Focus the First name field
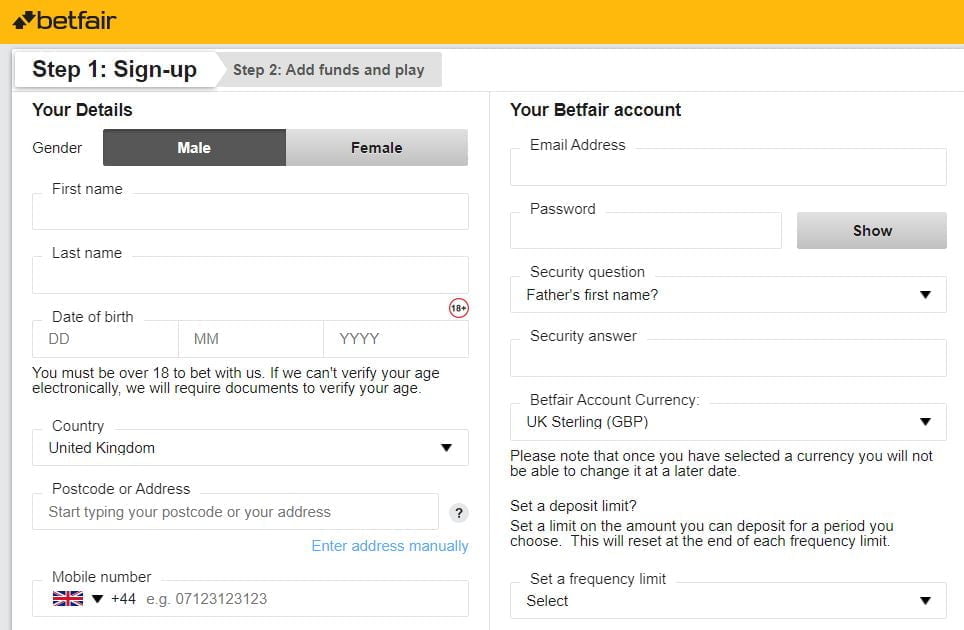 (250, 213)
